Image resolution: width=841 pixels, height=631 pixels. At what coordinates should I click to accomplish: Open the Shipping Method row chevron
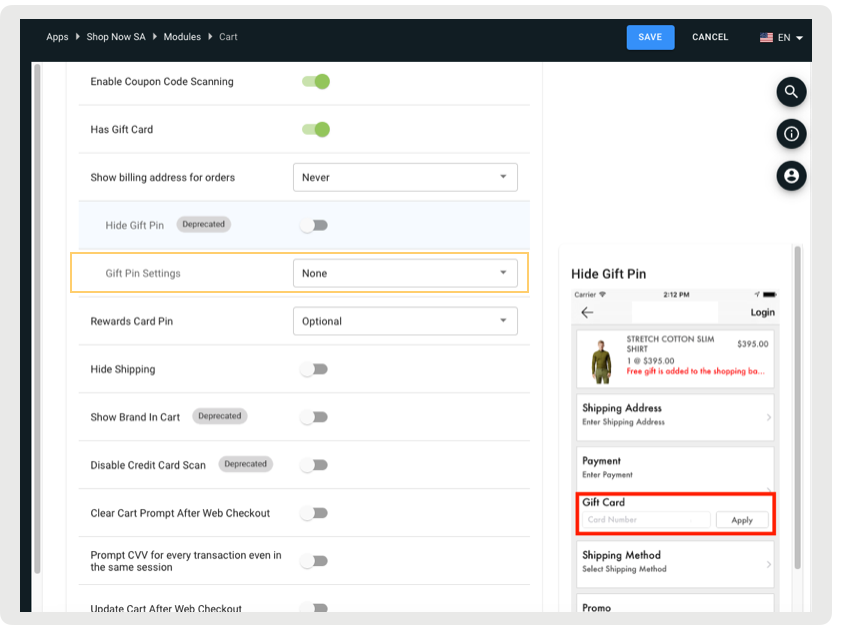click(769, 564)
